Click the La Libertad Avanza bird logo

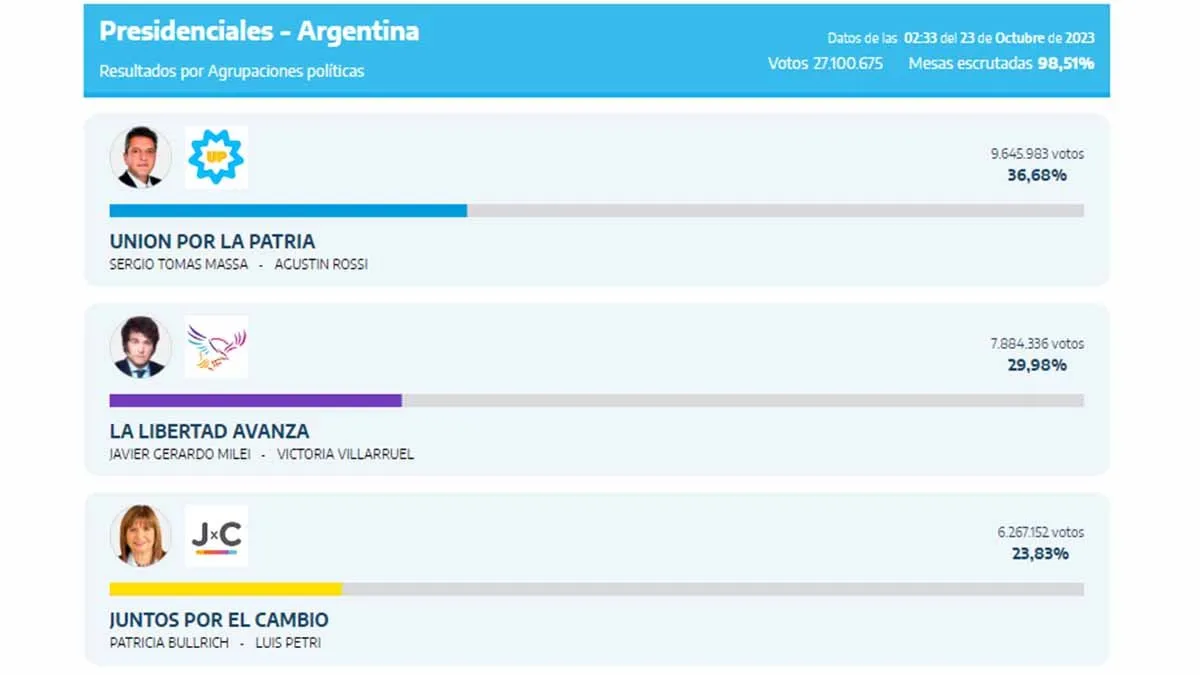tap(216, 347)
